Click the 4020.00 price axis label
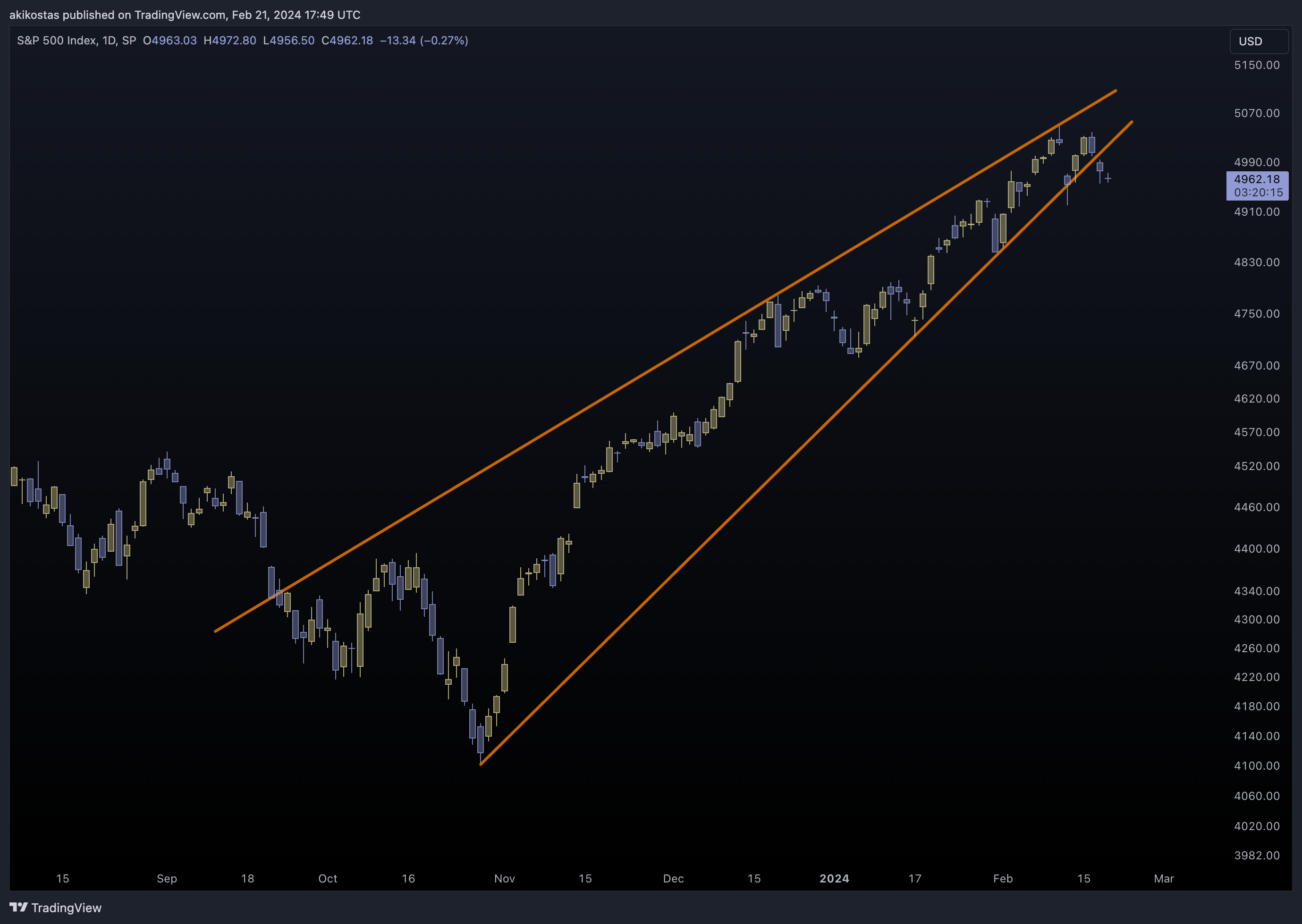 (1257, 826)
